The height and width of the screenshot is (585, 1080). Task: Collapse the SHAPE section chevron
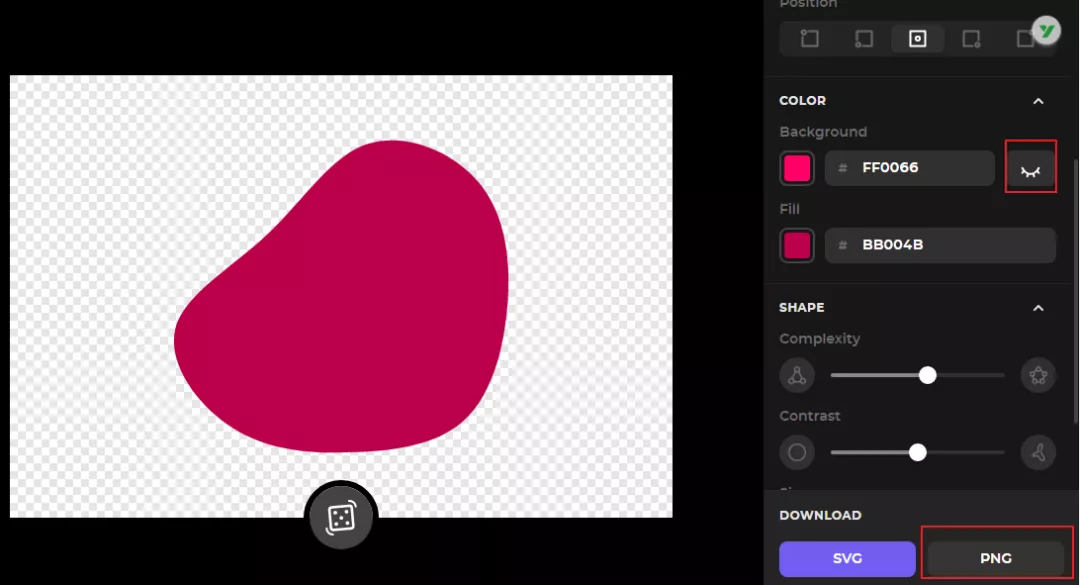click(x=1038, y=308)
